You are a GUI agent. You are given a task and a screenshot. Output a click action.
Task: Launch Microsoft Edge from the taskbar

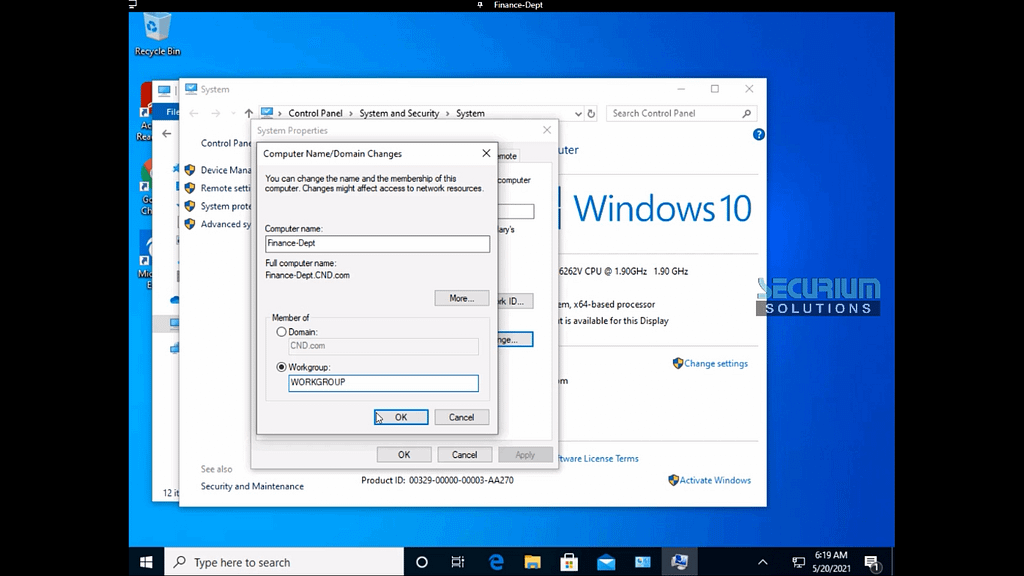coord(496,562)
